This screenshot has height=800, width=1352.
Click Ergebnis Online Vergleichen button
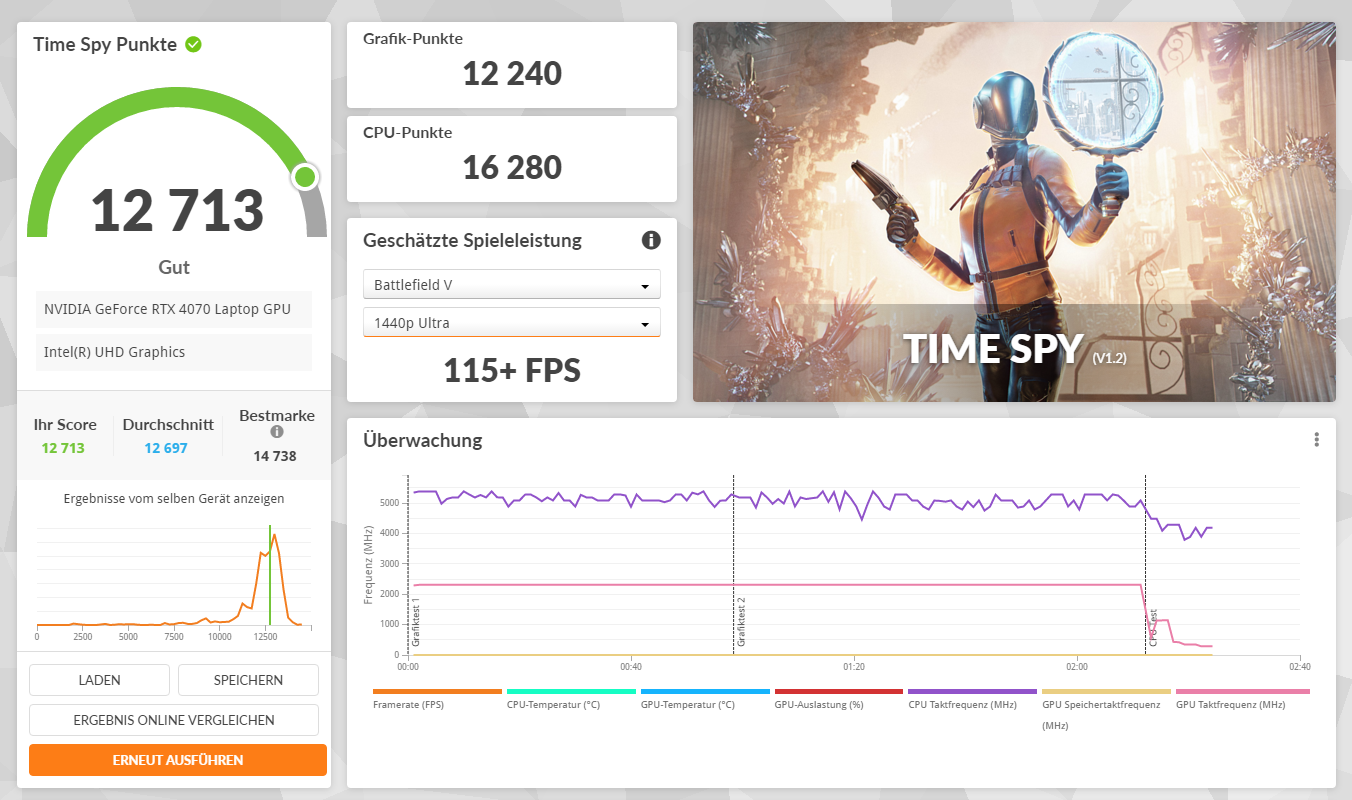point(174,720)
